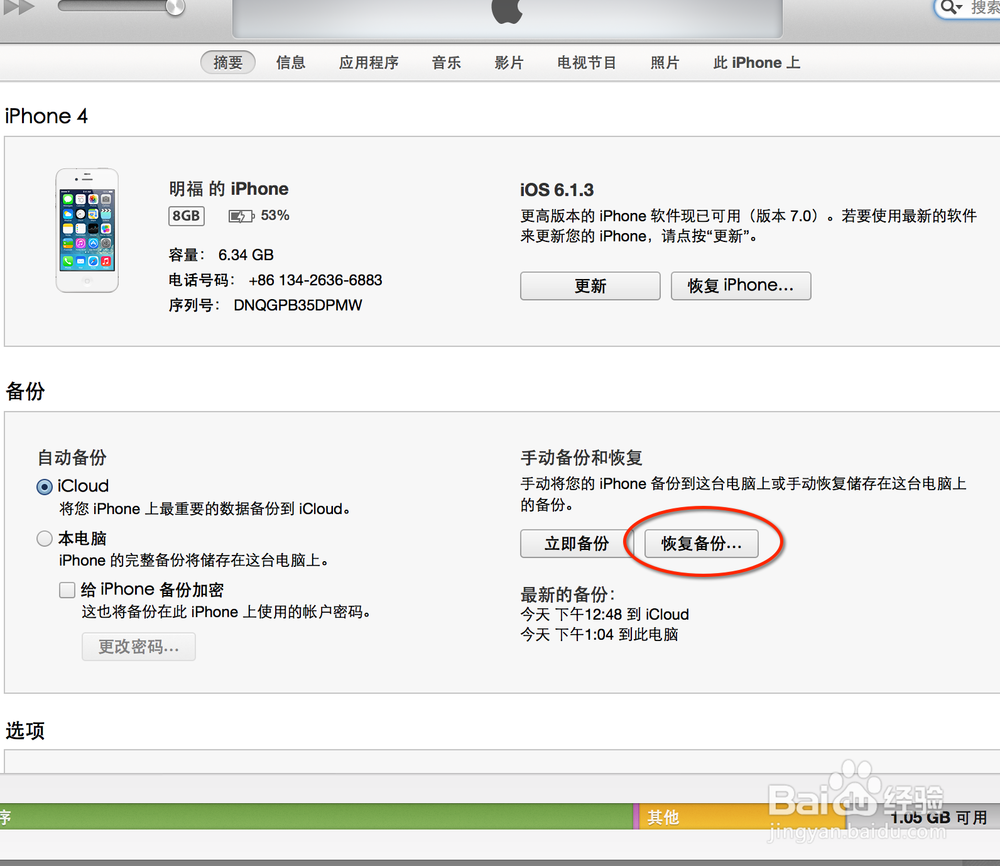Click the 明福 的 iPhone device name
Viewport: 1000px width, 866px height.
tap(228, 189)
